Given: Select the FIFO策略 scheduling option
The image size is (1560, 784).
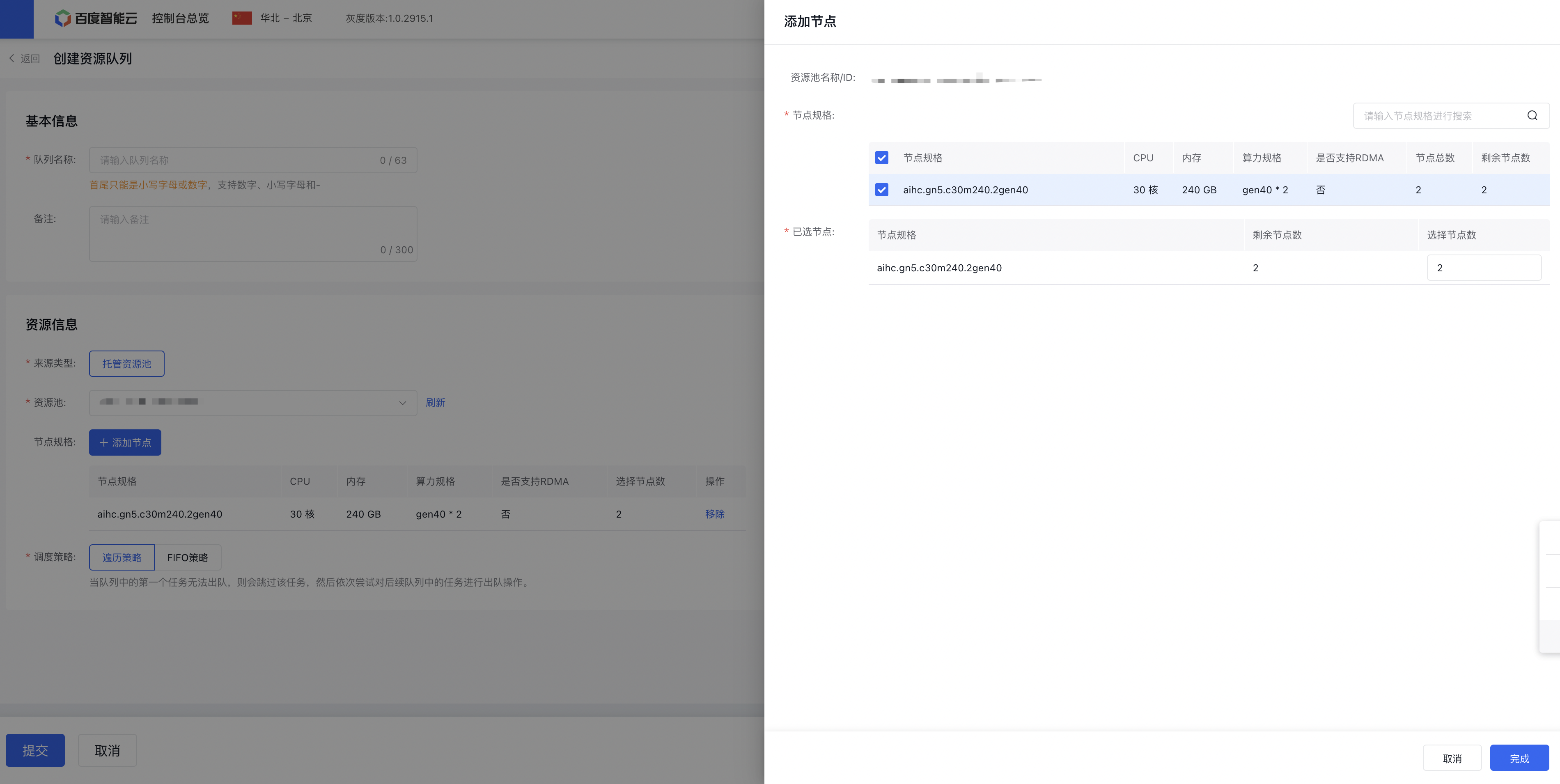Looking at the screenshot, I should 188,557.
